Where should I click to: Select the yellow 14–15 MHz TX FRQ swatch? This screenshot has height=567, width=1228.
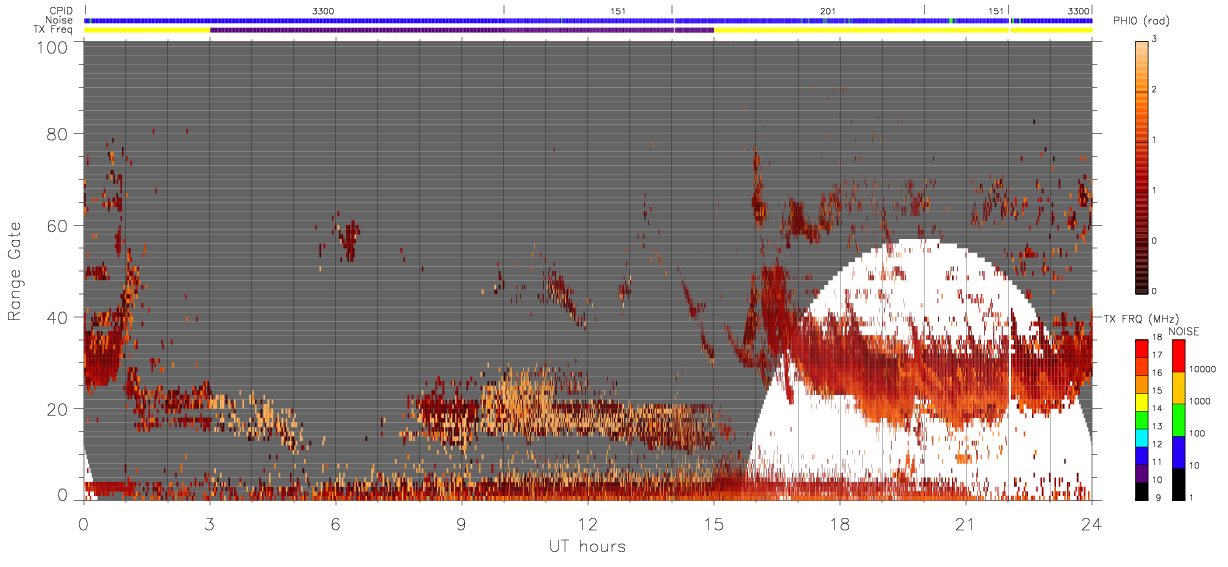(1142, 401)
